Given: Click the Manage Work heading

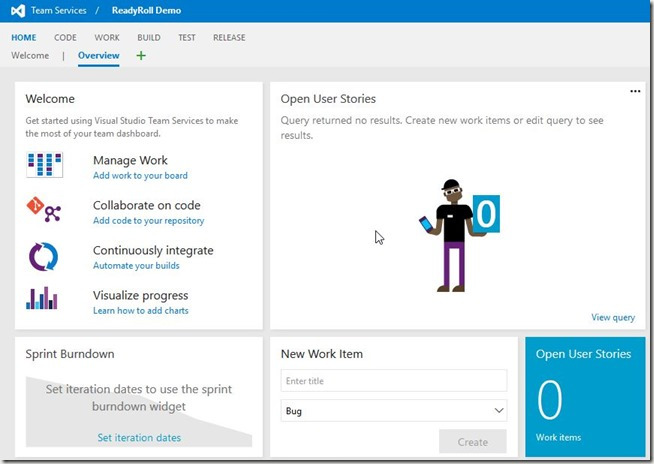Looking at the screenshot, I should click(130, 161).
